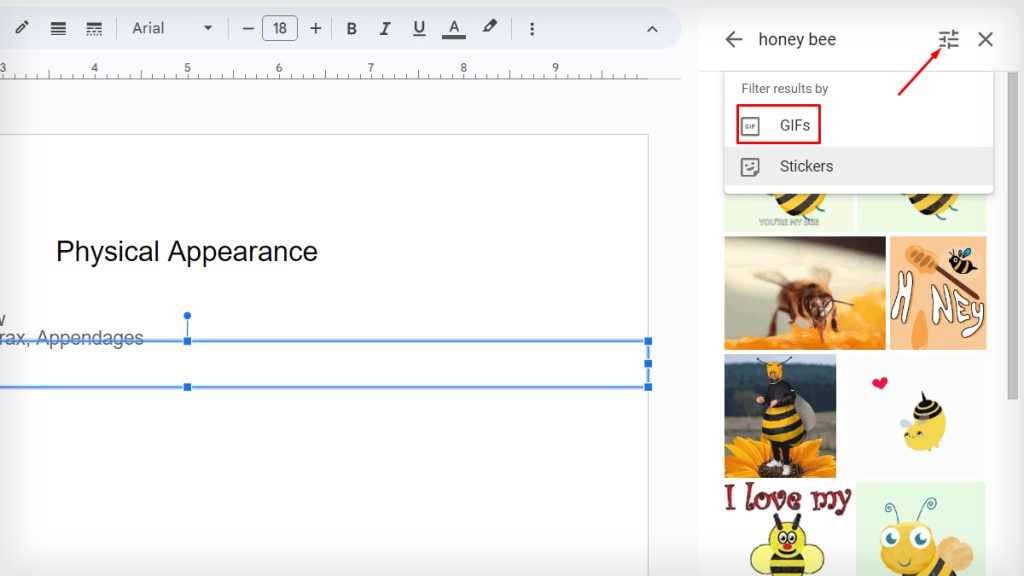Open the line spacing icon in the toolbar
The image size is (1024, 576).
point(57,28)
